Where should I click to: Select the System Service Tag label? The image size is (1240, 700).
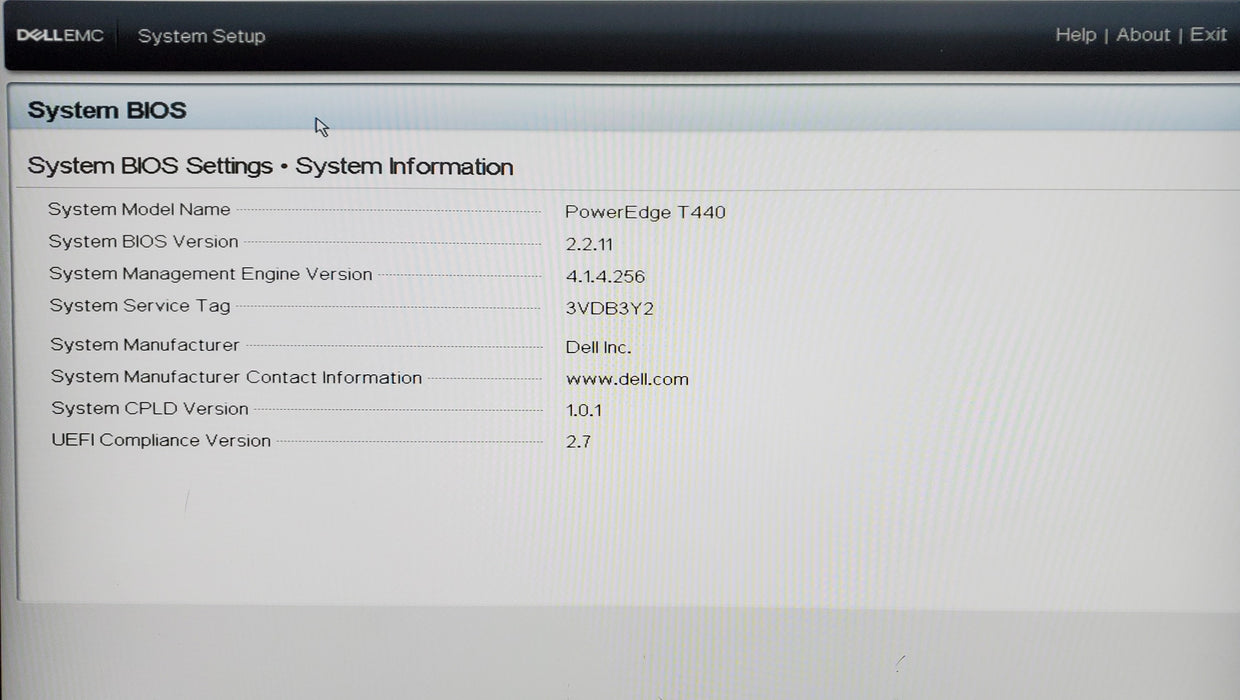[x=140, y=306]
